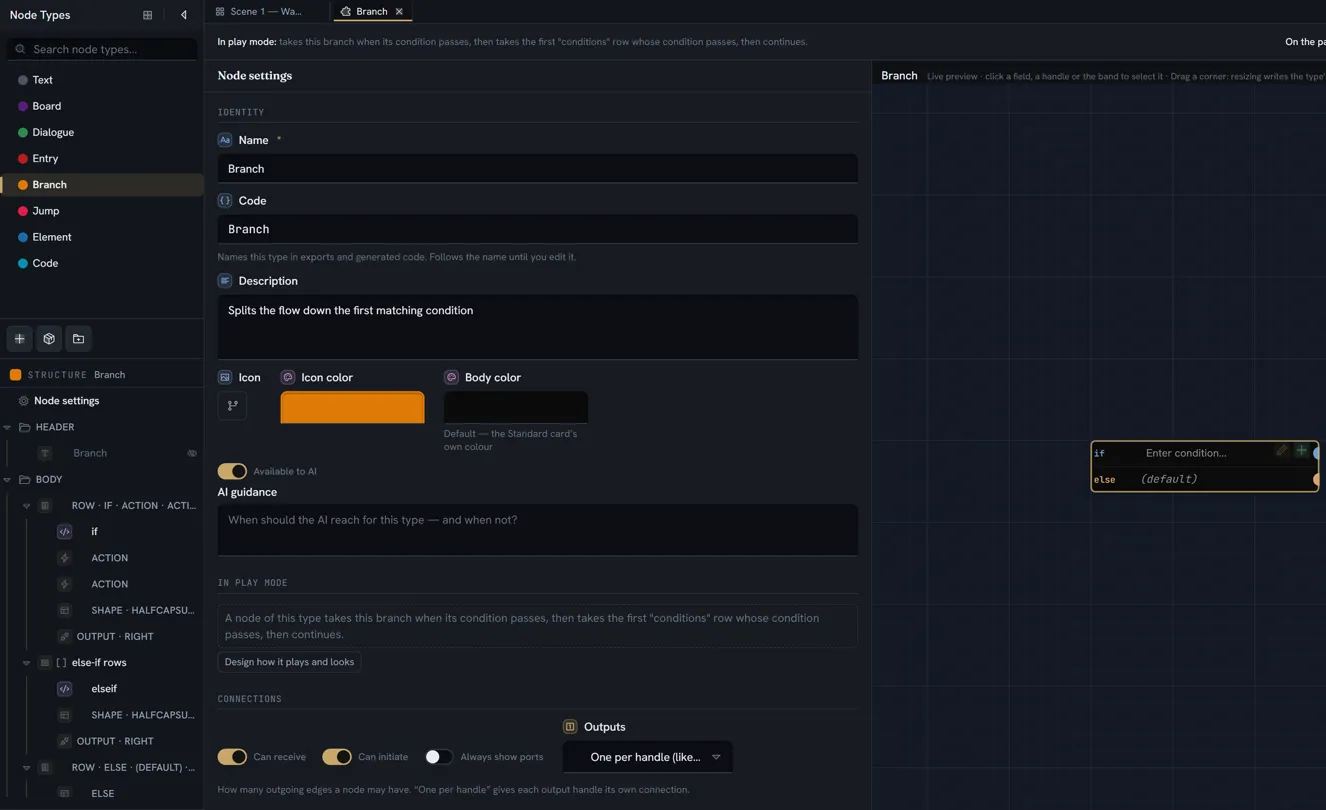Open Node settings in the structure panel
Image resolution: width=1326 pixels, height=810 pixels.
click(66, 401)
